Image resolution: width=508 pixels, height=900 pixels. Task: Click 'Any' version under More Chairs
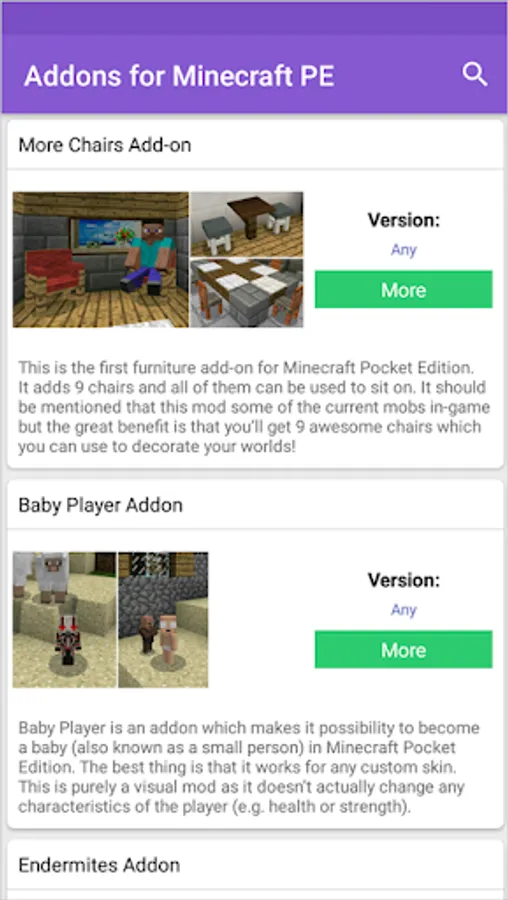click(404, 250)
